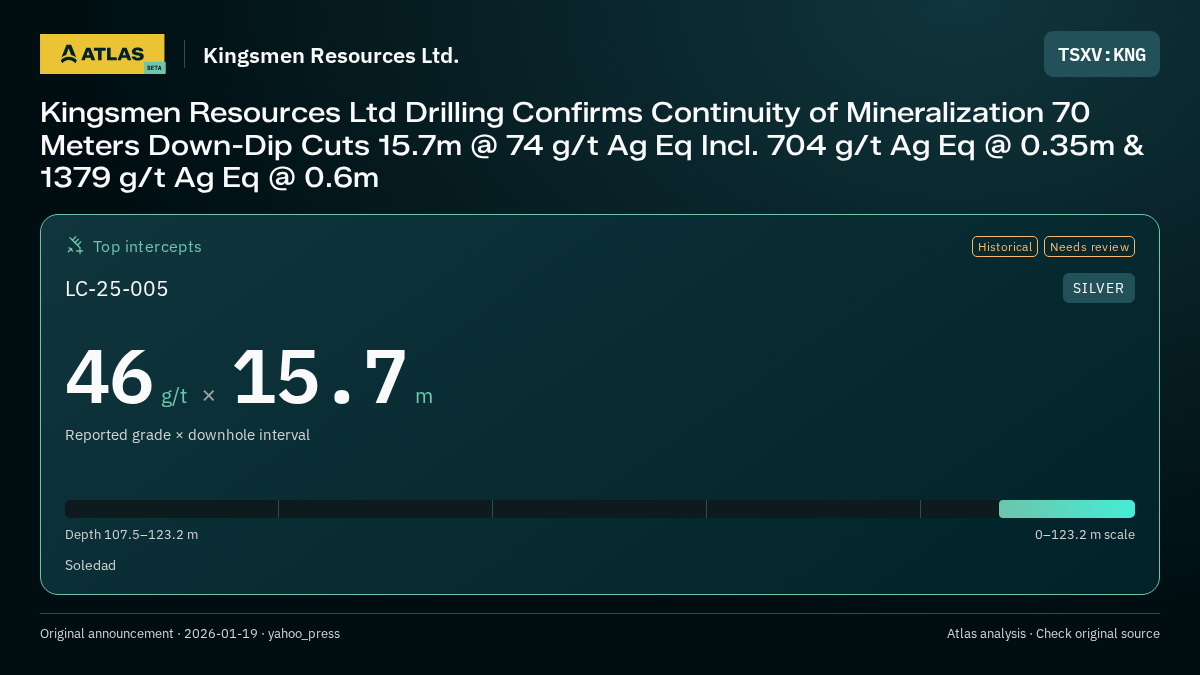1200x675 pixels.
Task: Click drill hole ID LC-25-005
Action: [x=117, y=289]
